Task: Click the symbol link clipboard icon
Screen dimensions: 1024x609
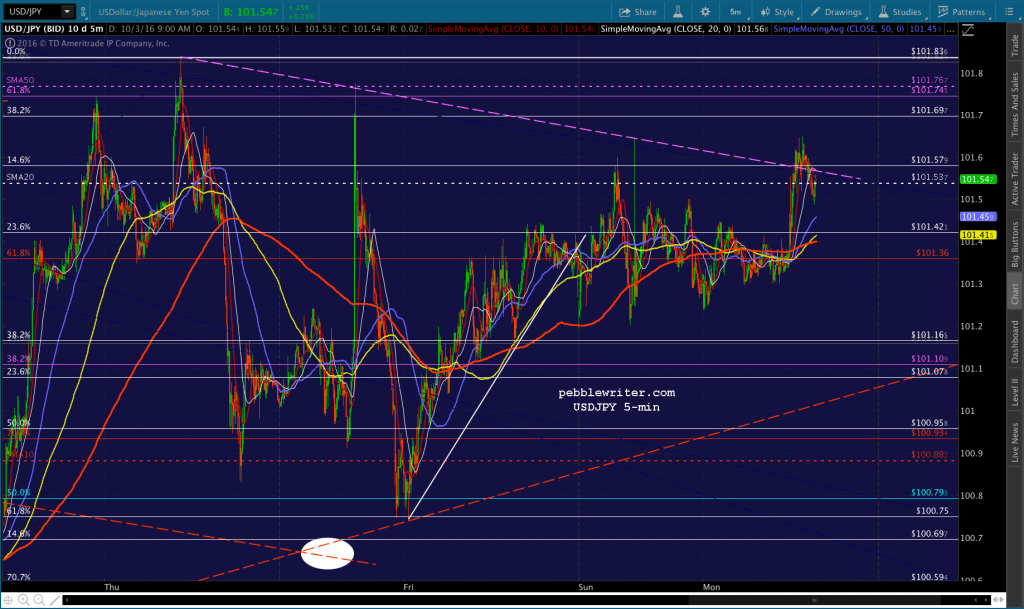Action: [x=83, y=12]
